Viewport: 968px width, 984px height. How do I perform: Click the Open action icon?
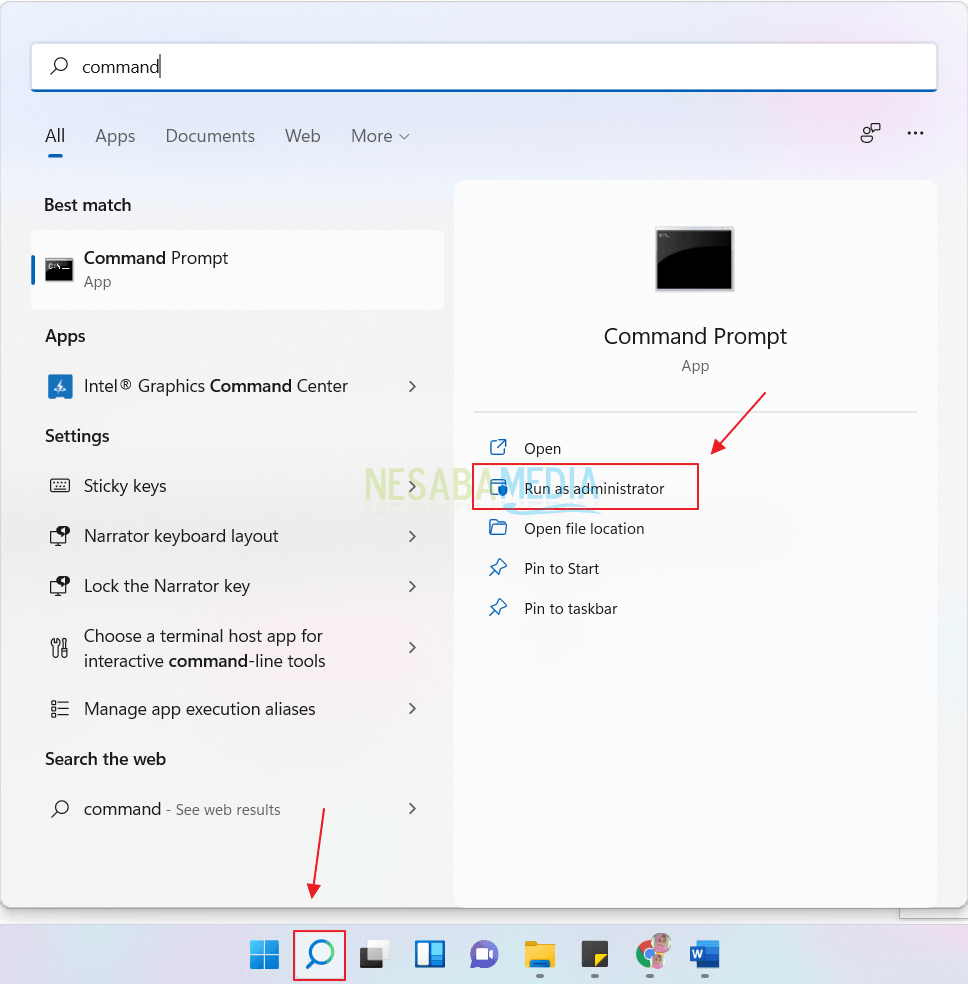point(498,447)
